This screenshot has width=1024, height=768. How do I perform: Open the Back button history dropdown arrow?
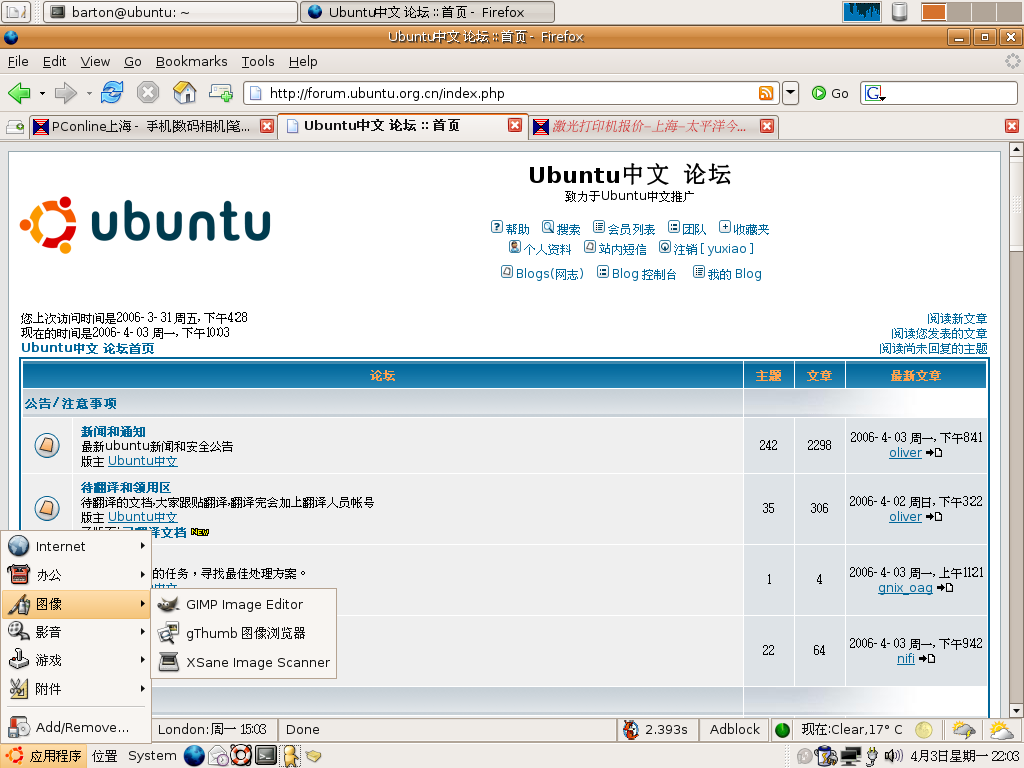pyautogui.click(x=42, y=93)
